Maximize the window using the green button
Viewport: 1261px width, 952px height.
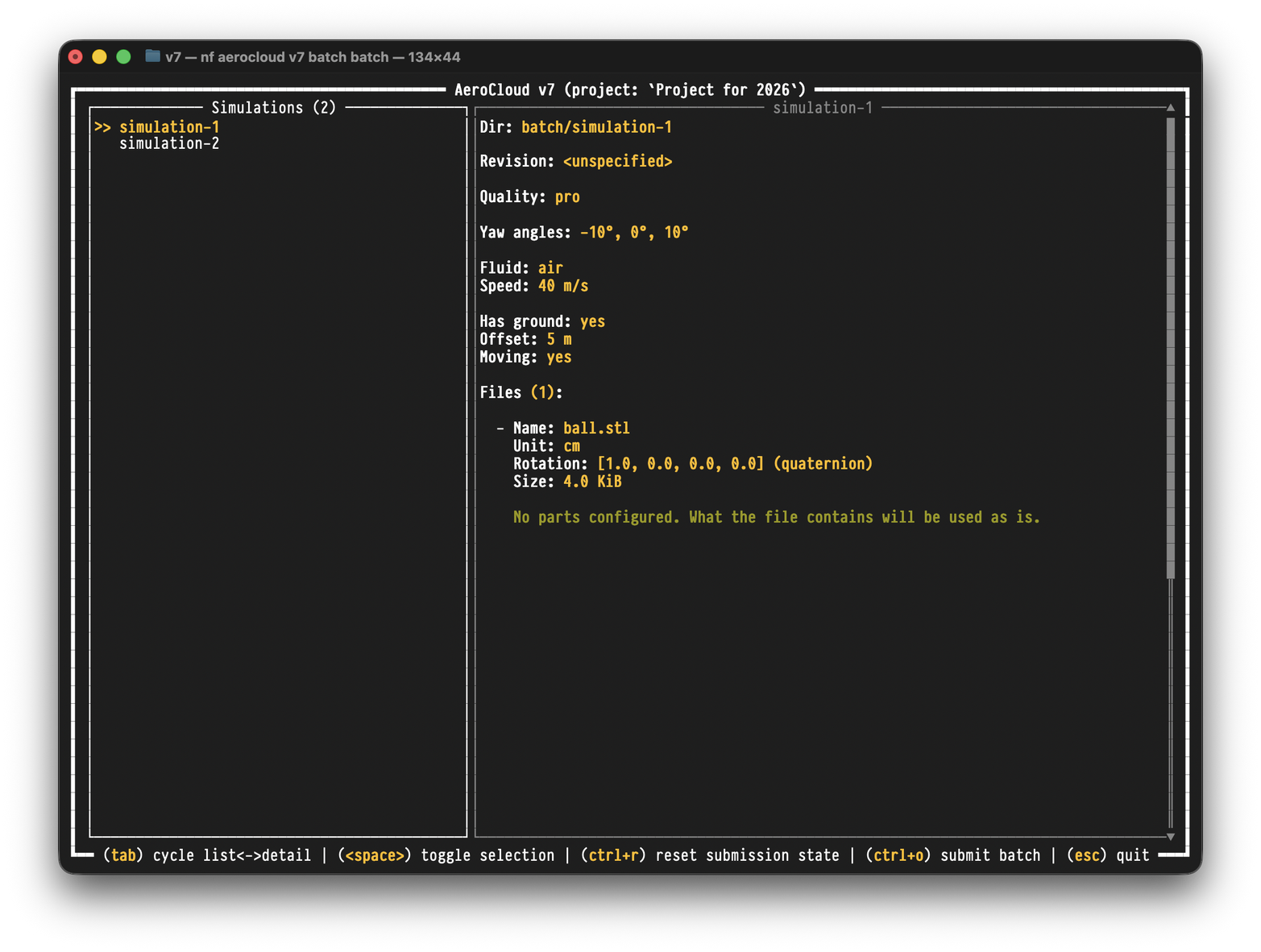coord(123,56)
